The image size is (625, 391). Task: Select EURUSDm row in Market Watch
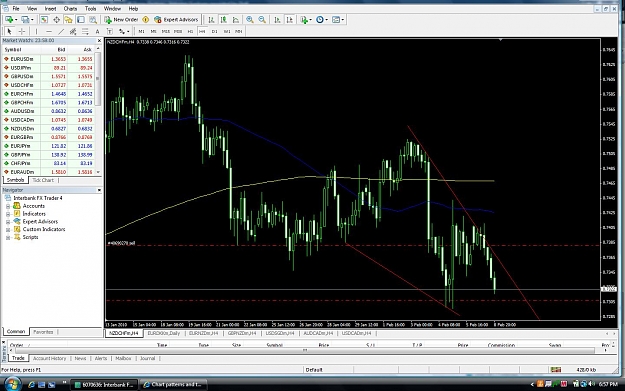(x=48, y=59)
